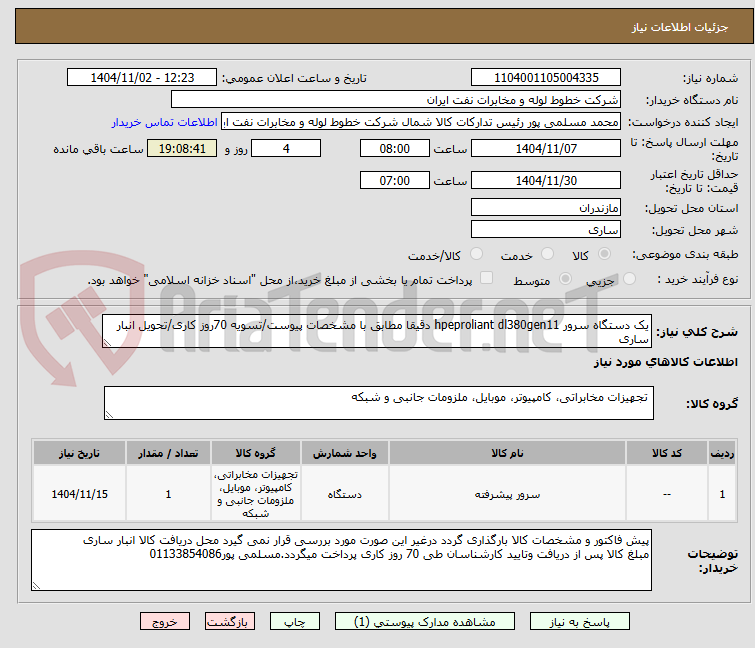The width and height of the screenshot is (755, 648).
Task: Select the متوسط purchase type radio
Action: pyautogui.click(x=565, y=279)
